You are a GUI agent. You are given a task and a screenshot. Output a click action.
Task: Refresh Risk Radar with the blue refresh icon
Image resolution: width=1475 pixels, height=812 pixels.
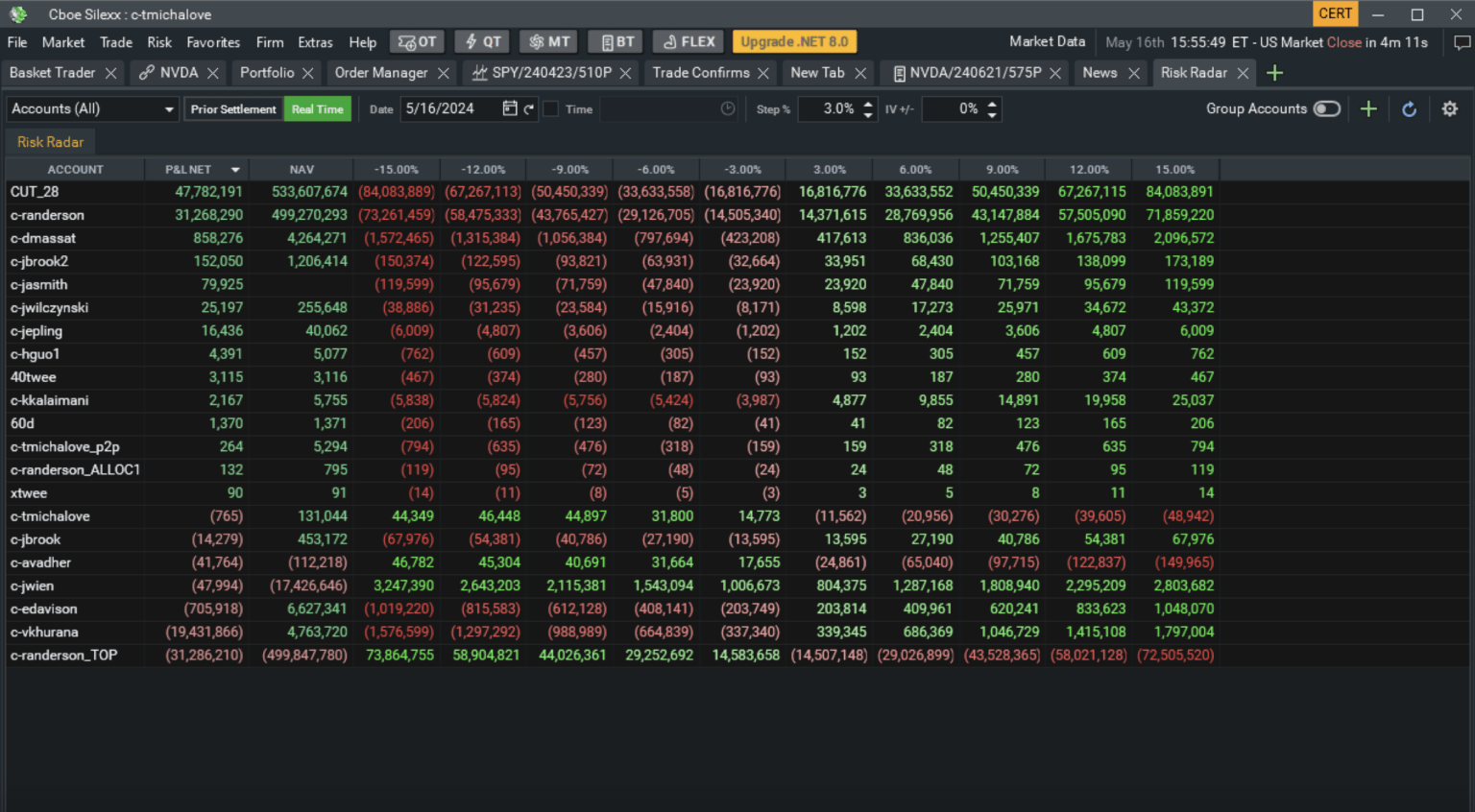coord(1409,108)
